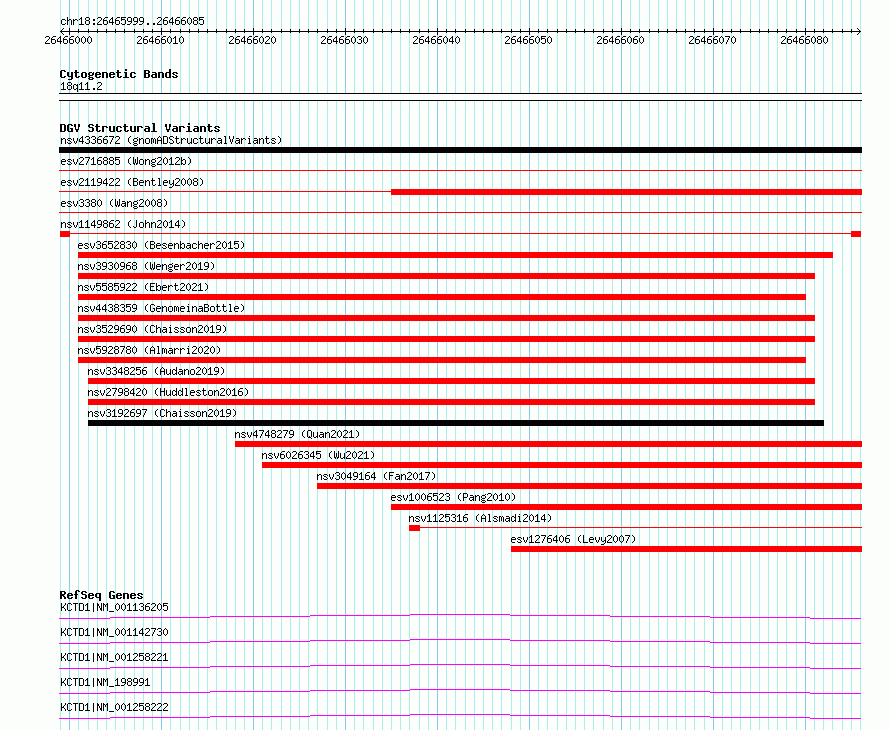
Task: Click ruler coordinate 26466010
Action: [160, 40]
